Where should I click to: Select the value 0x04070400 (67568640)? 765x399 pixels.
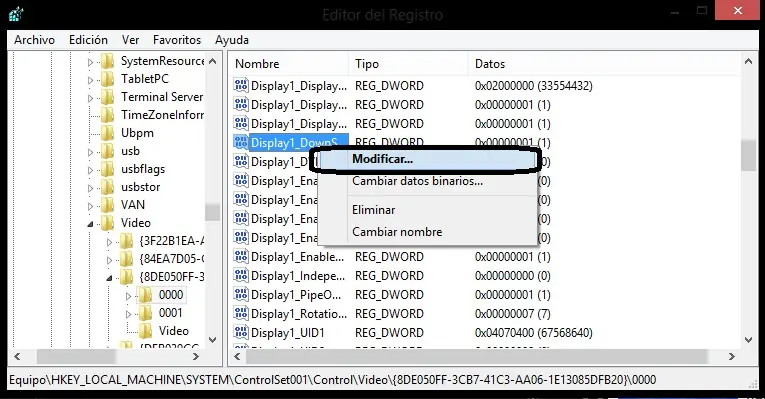[x=533, y=333]
